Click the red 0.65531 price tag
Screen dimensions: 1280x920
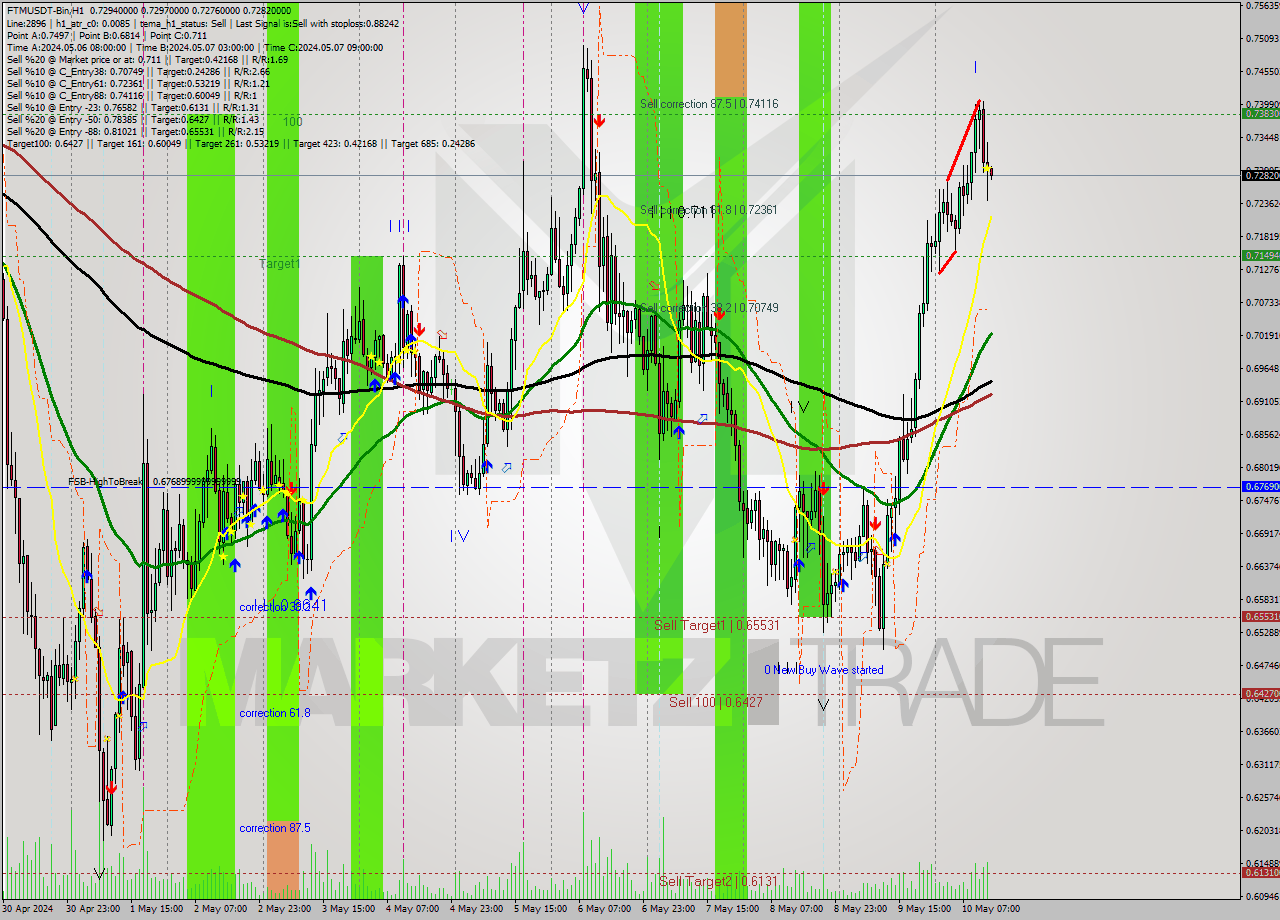(x=1260, y=617)
